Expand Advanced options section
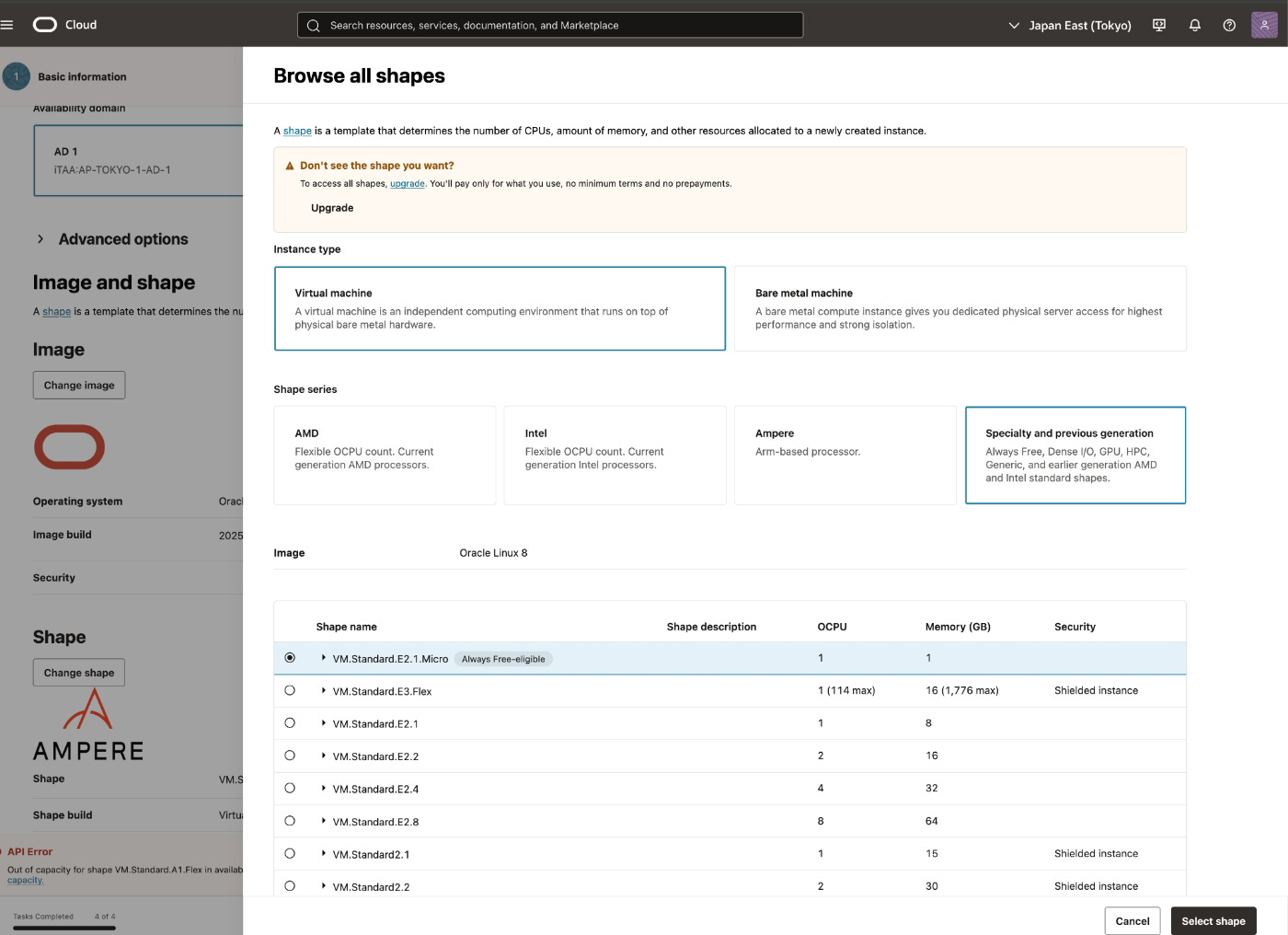Screen dimensions: 1288x935 point(111,239)
